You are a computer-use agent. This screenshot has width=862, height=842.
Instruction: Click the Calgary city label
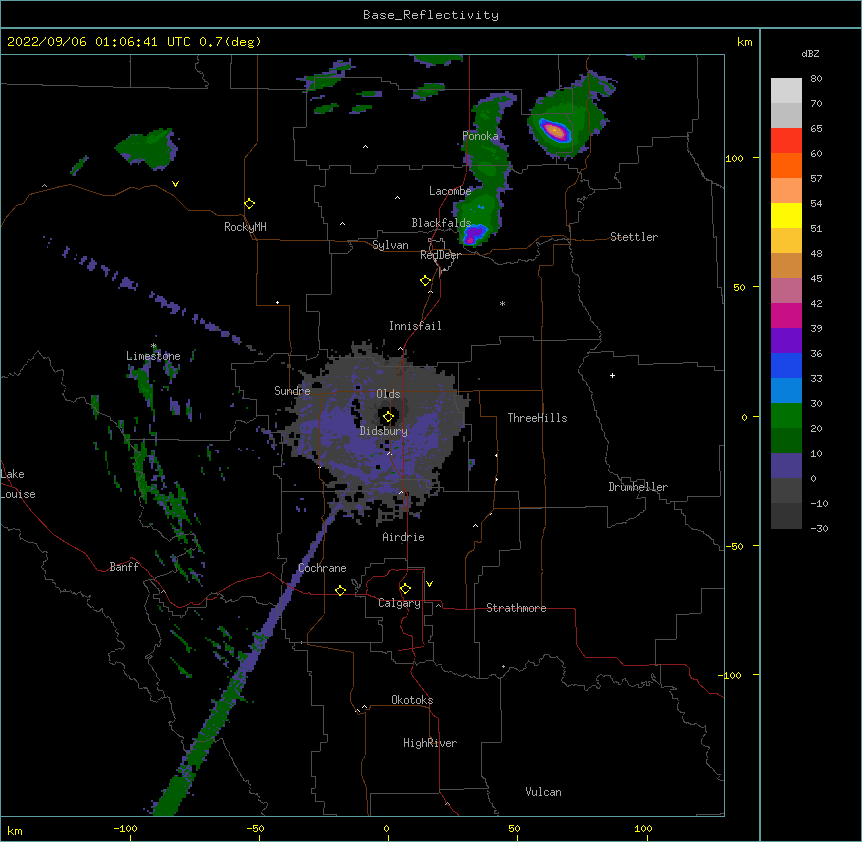(400, 603)
